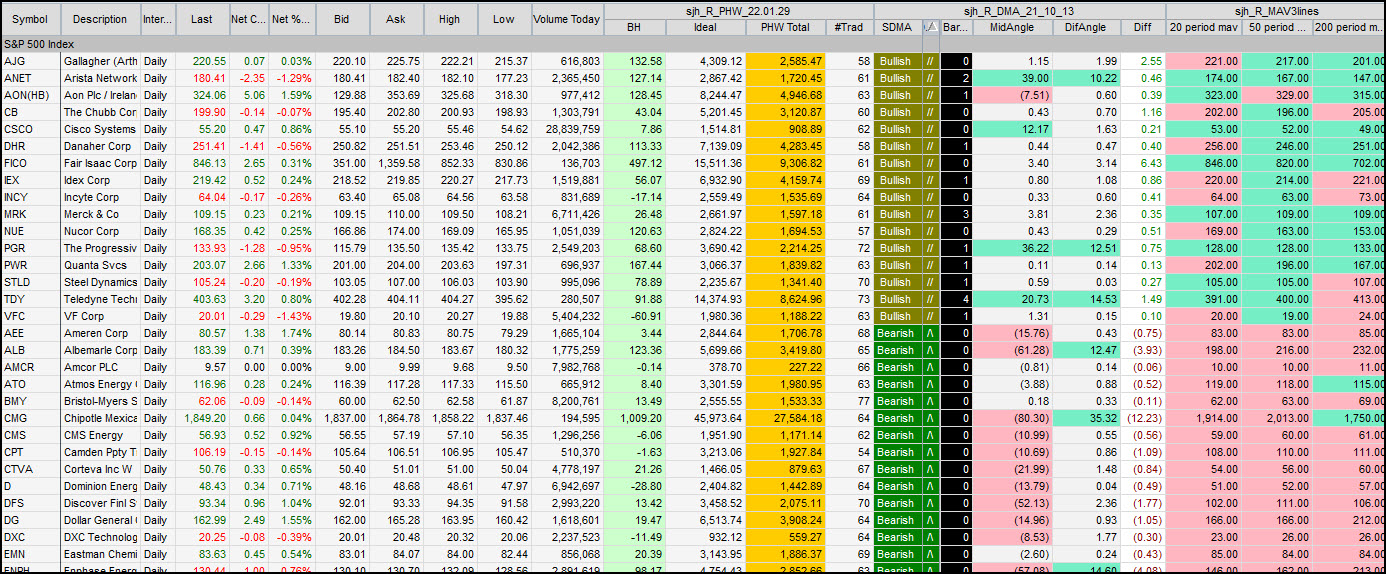This screenshot has width=1386, height=574.
Task: Click the Description column header
Action: (x=100, y=19)
